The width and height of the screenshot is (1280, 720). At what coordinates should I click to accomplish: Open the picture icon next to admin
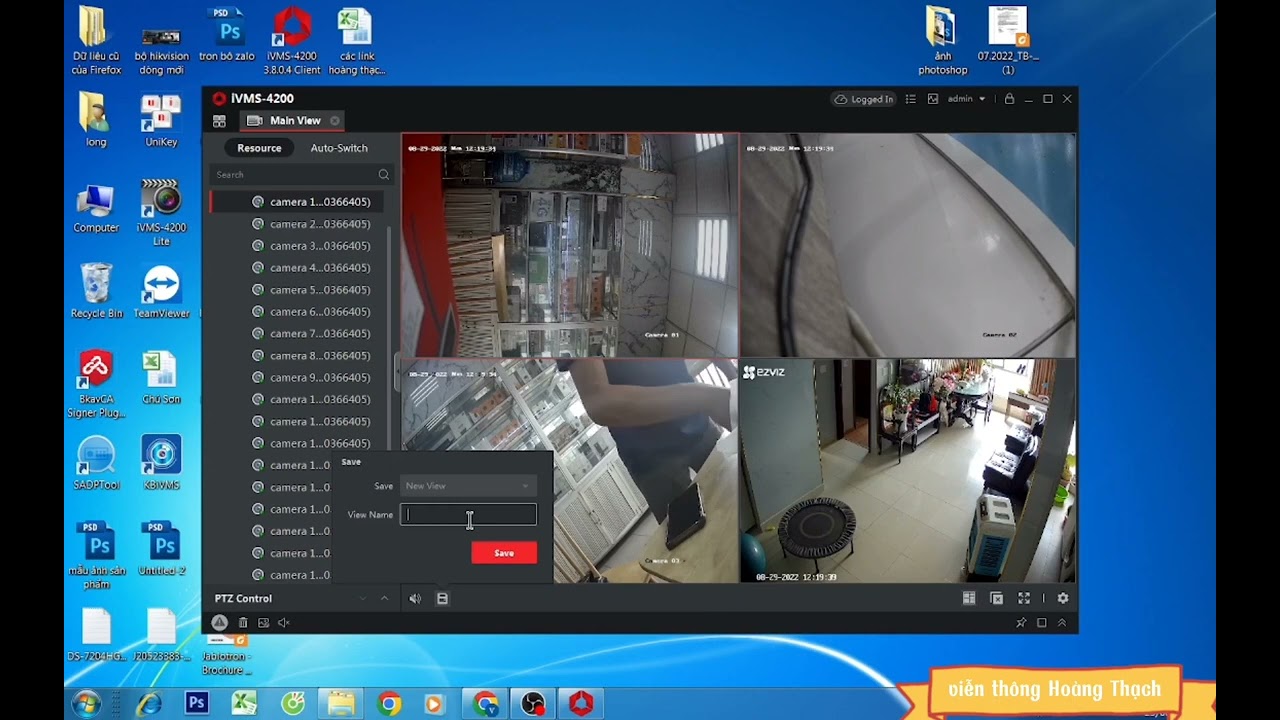(933, 99)
